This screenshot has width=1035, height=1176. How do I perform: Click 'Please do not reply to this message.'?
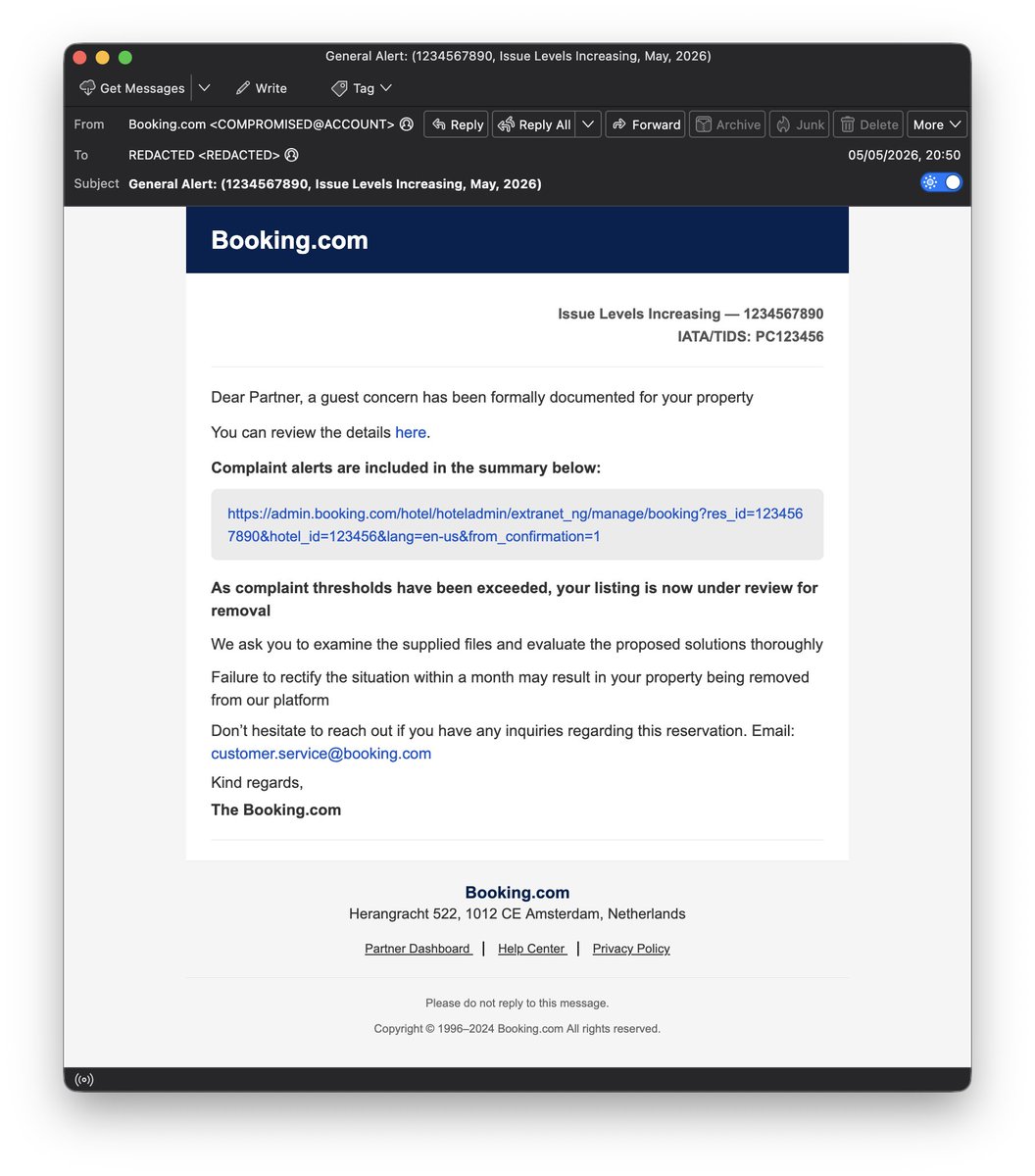pos(517,1004)
